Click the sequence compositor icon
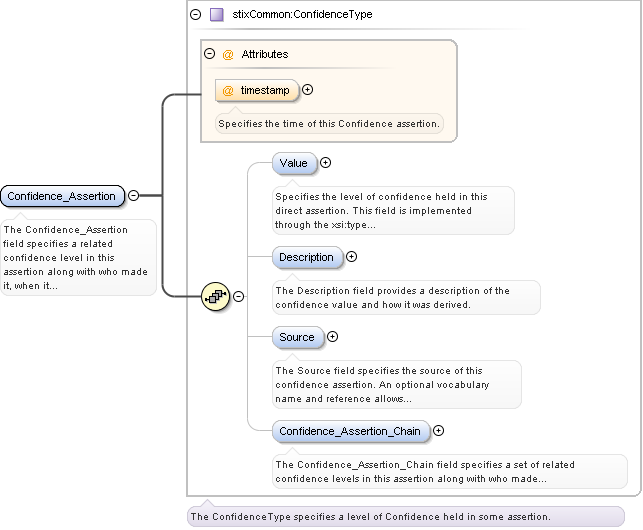643x530 pixels. (x=216, y=297)
